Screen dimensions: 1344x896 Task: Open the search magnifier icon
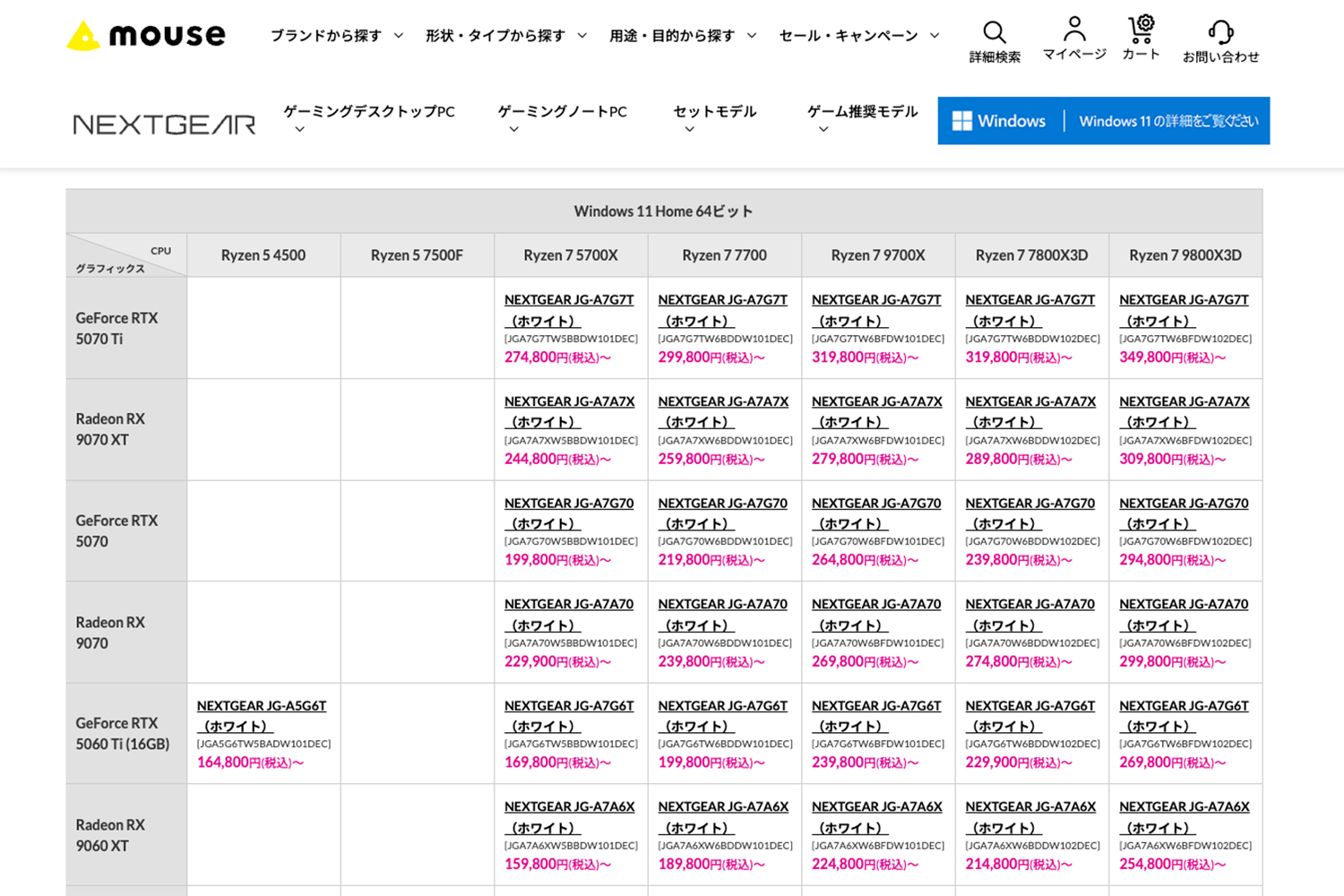995,33
